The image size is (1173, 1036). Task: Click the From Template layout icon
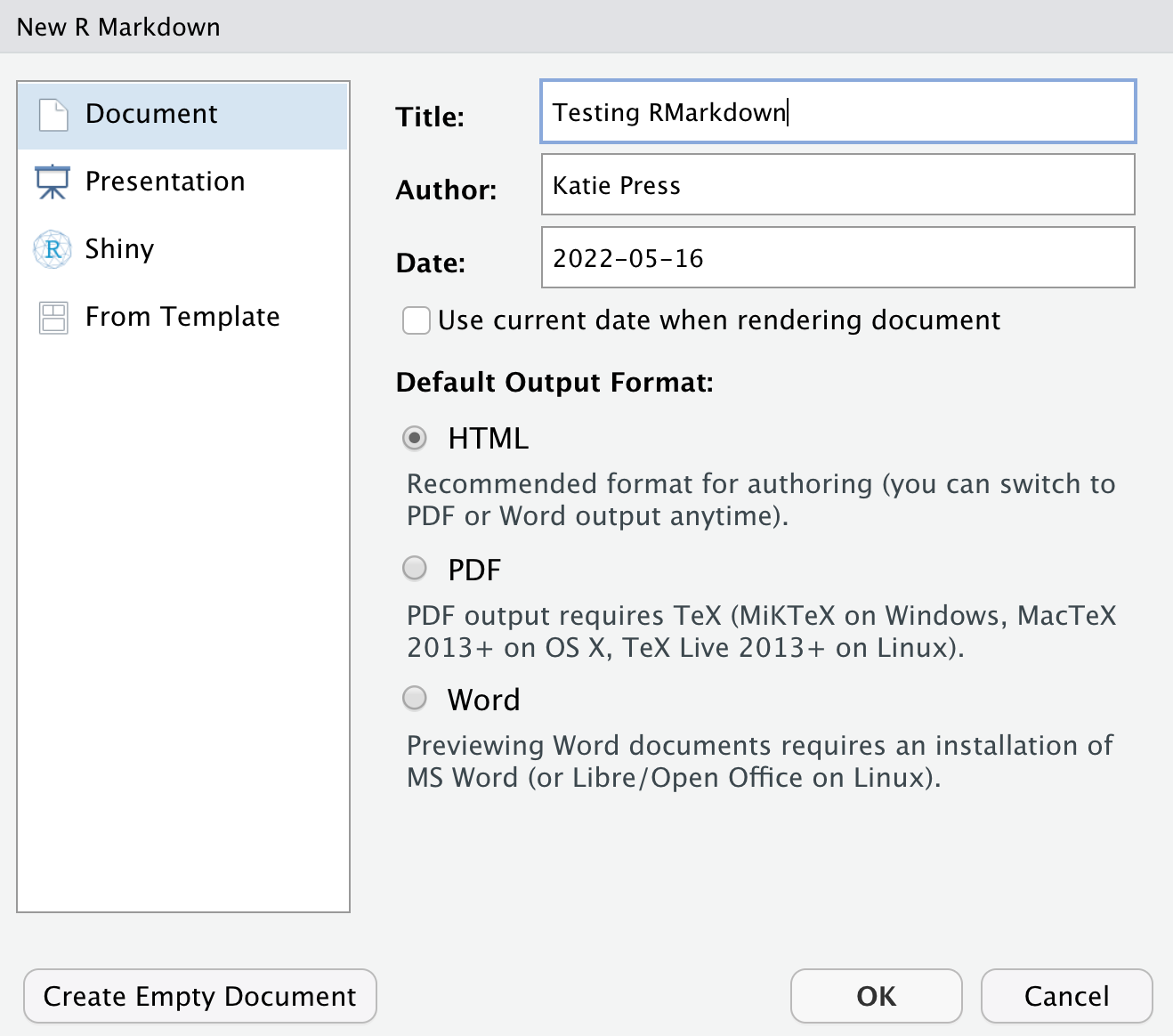click(x=53, y=318)
